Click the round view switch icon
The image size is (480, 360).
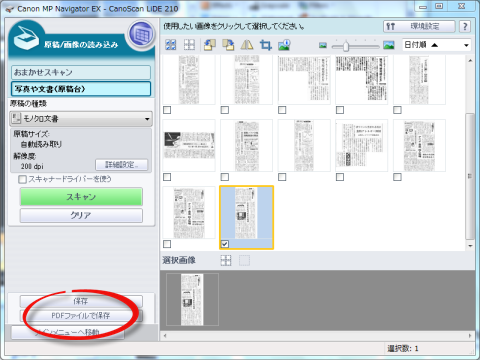pos(142,34)
